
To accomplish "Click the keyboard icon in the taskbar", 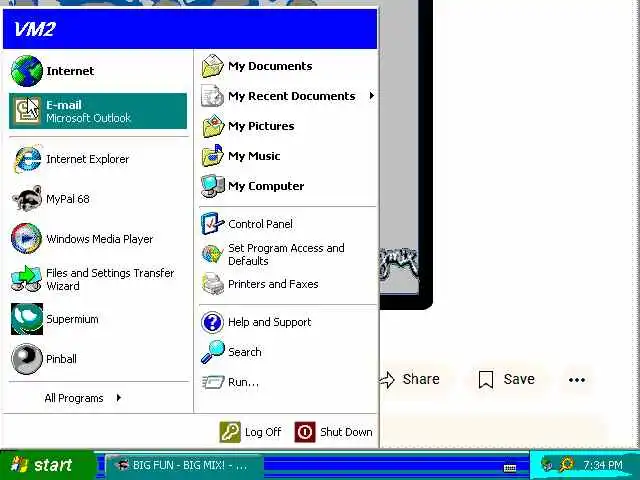I will click(510, 468).
